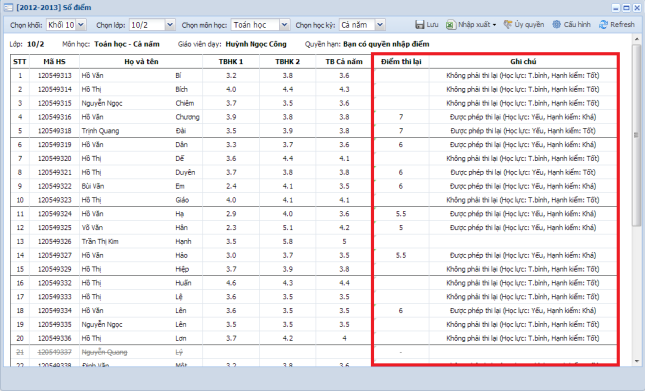Open the Ủy quyền button
The image size is (645, 391).
[x=524, y=25]
